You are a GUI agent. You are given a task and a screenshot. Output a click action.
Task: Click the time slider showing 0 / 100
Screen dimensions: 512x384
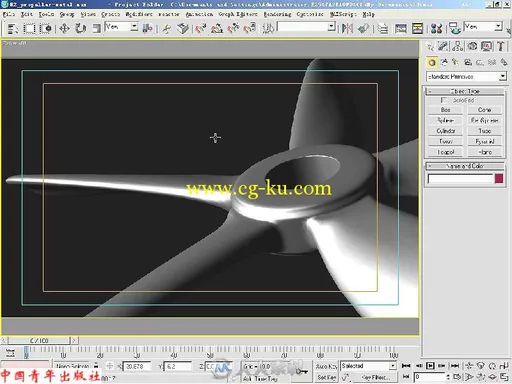[39, 341]
